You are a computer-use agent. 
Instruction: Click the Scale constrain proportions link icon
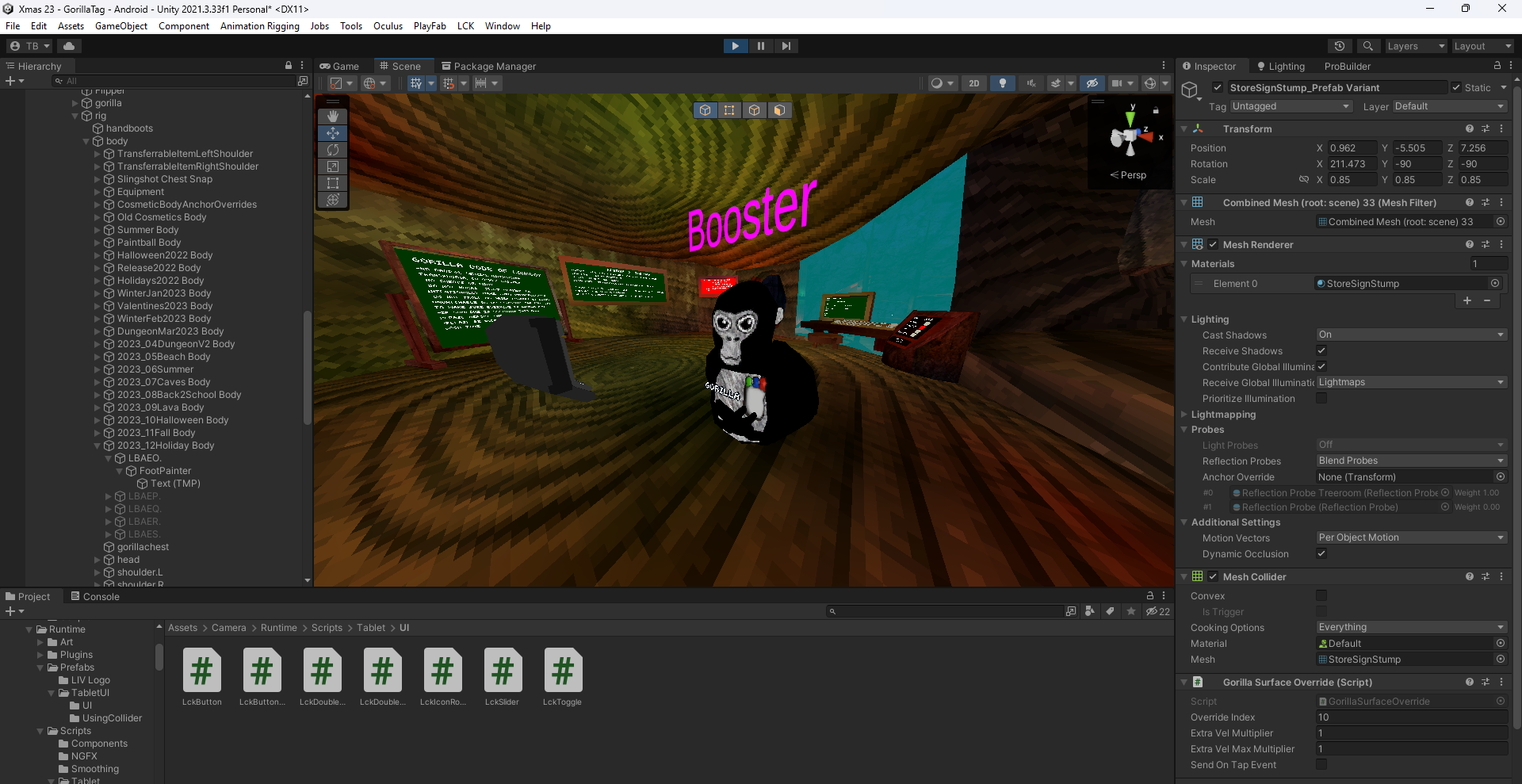(1304, 179)
